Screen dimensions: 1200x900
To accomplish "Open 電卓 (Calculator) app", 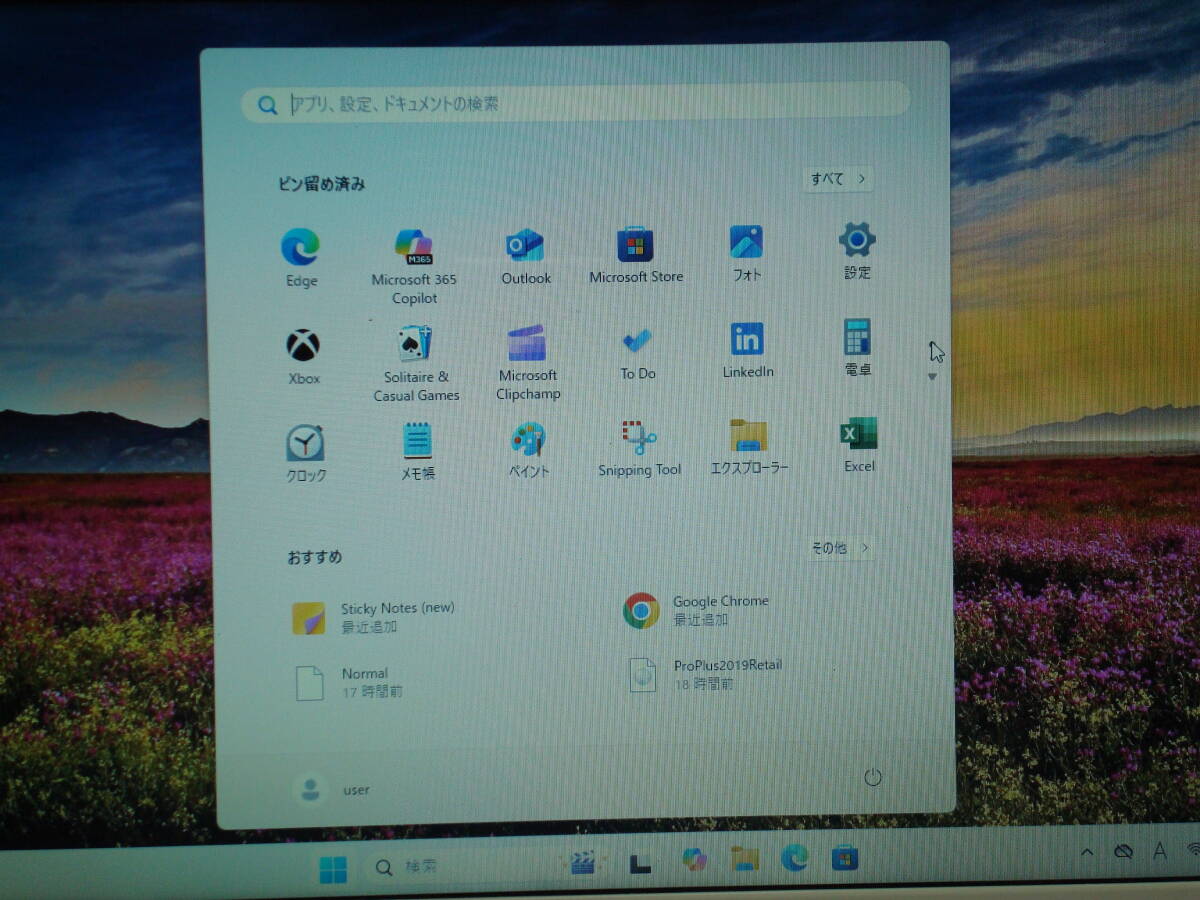I will (x=858, y=348).
